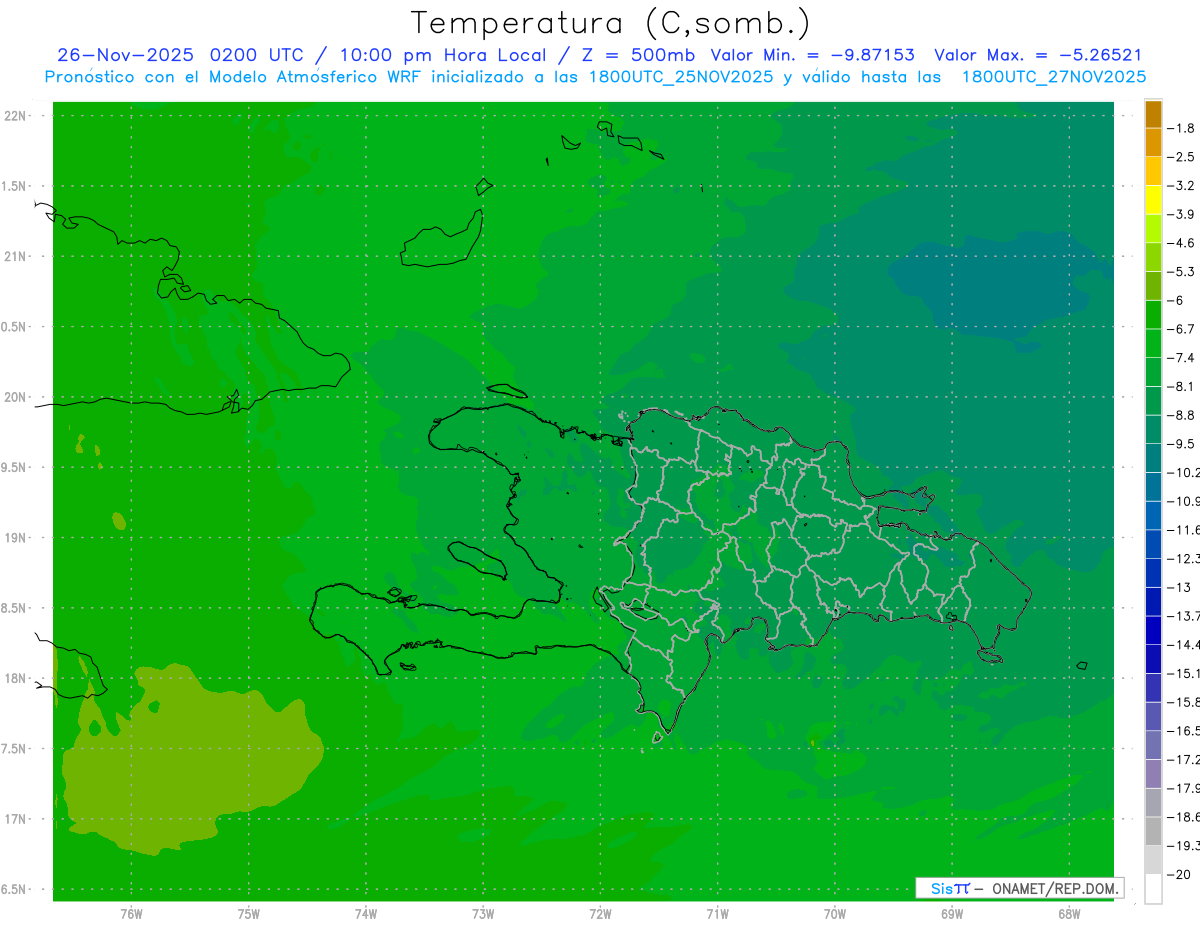The image size is (1200, 927).
Task: Click the '-8.1' colorbar value
Action: [x=1180, y=386]
